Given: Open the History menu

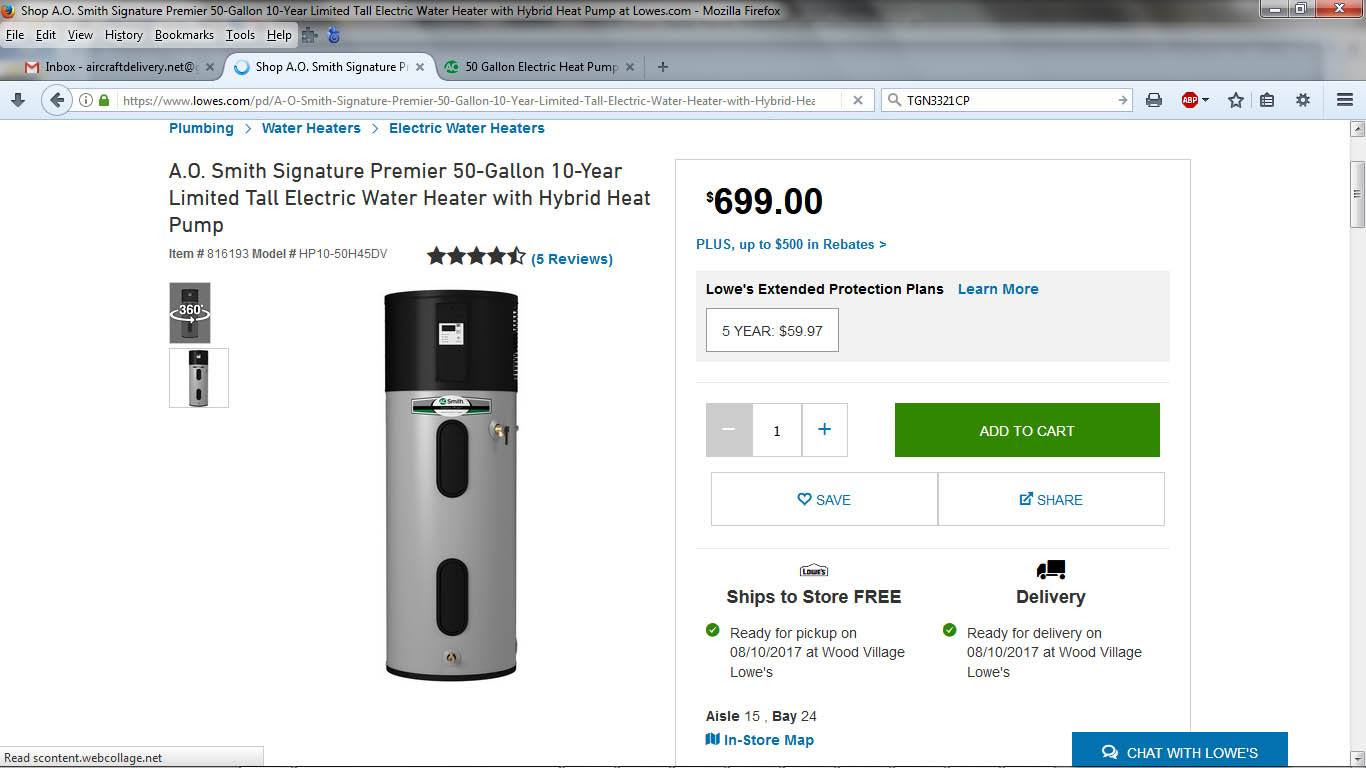Looking at the screenshot, I should click(x=123, y=35).
